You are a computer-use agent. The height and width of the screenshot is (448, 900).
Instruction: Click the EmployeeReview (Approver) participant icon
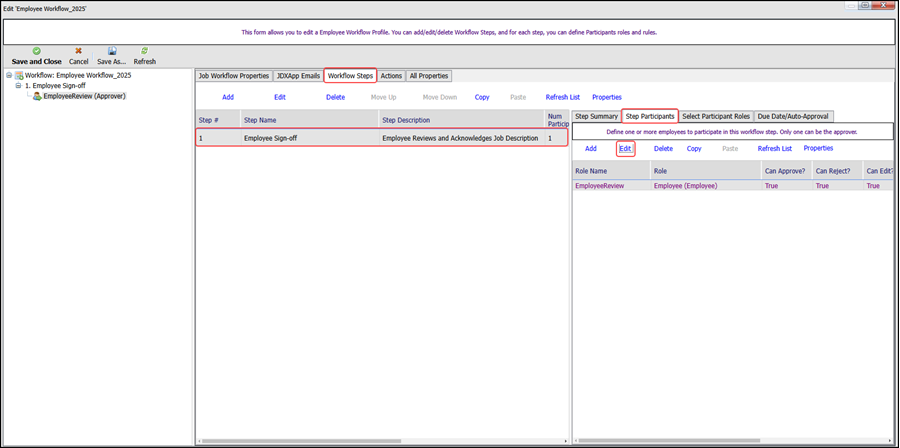37,96
